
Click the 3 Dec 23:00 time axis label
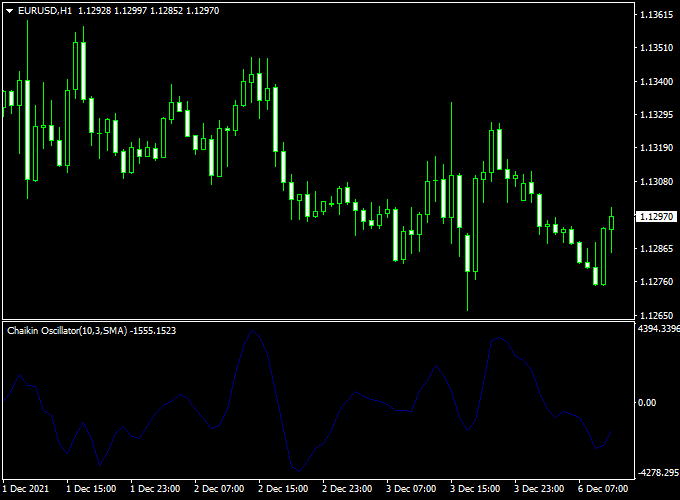(539, 489)
